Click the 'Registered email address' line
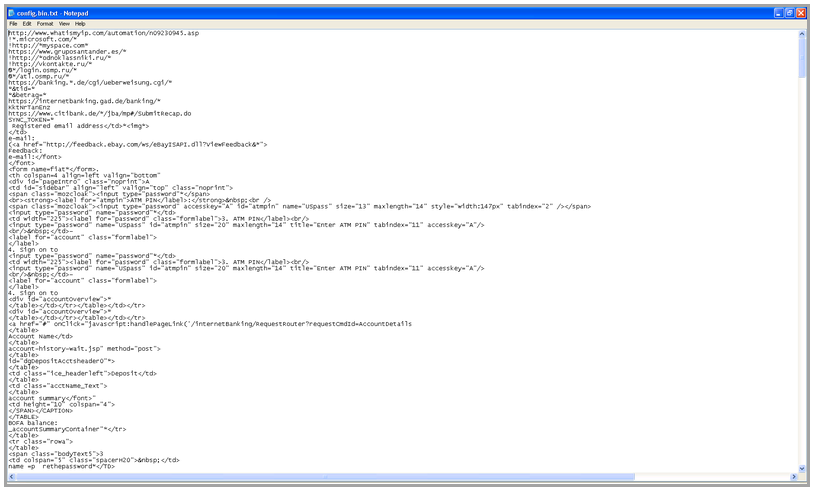Screen dimensions: 816x494 (80, 126)
